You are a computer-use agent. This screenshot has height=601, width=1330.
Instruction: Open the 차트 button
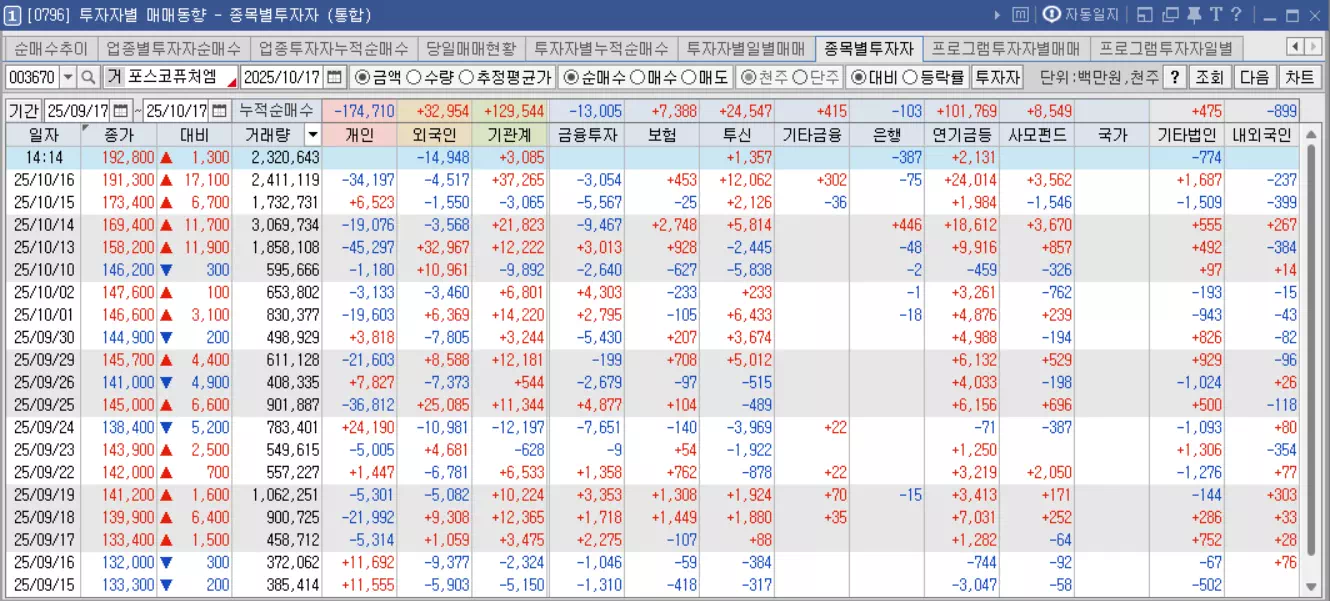pos(1300,75)
